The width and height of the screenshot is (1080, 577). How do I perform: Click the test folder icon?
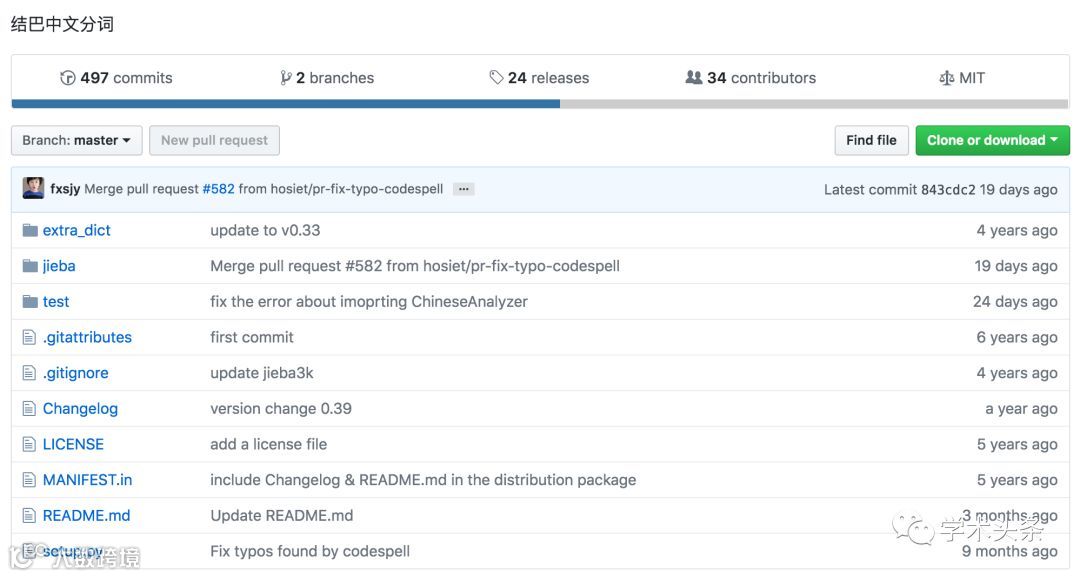coord(30,302)
